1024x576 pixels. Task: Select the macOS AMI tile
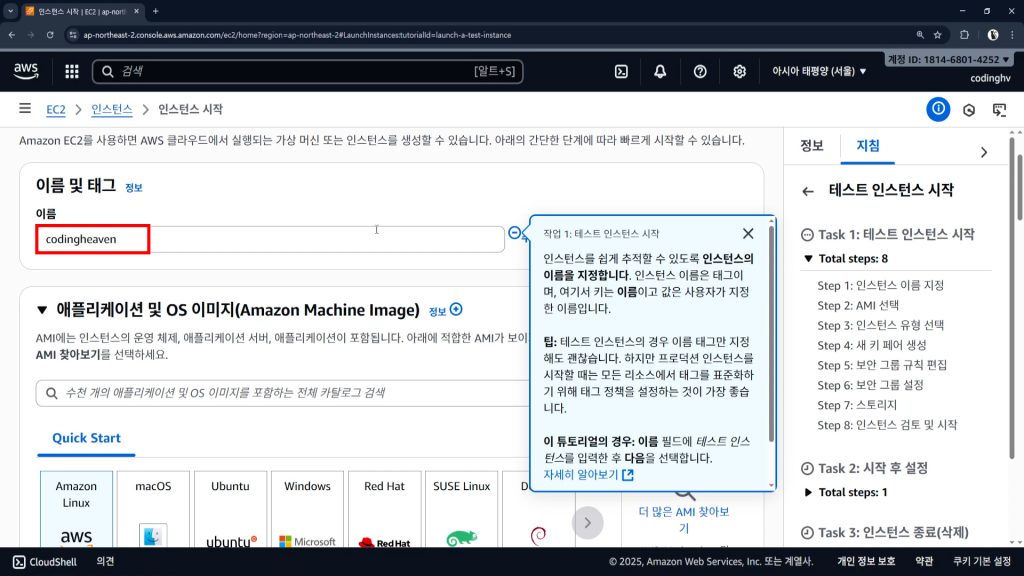[x=153, y=509]
